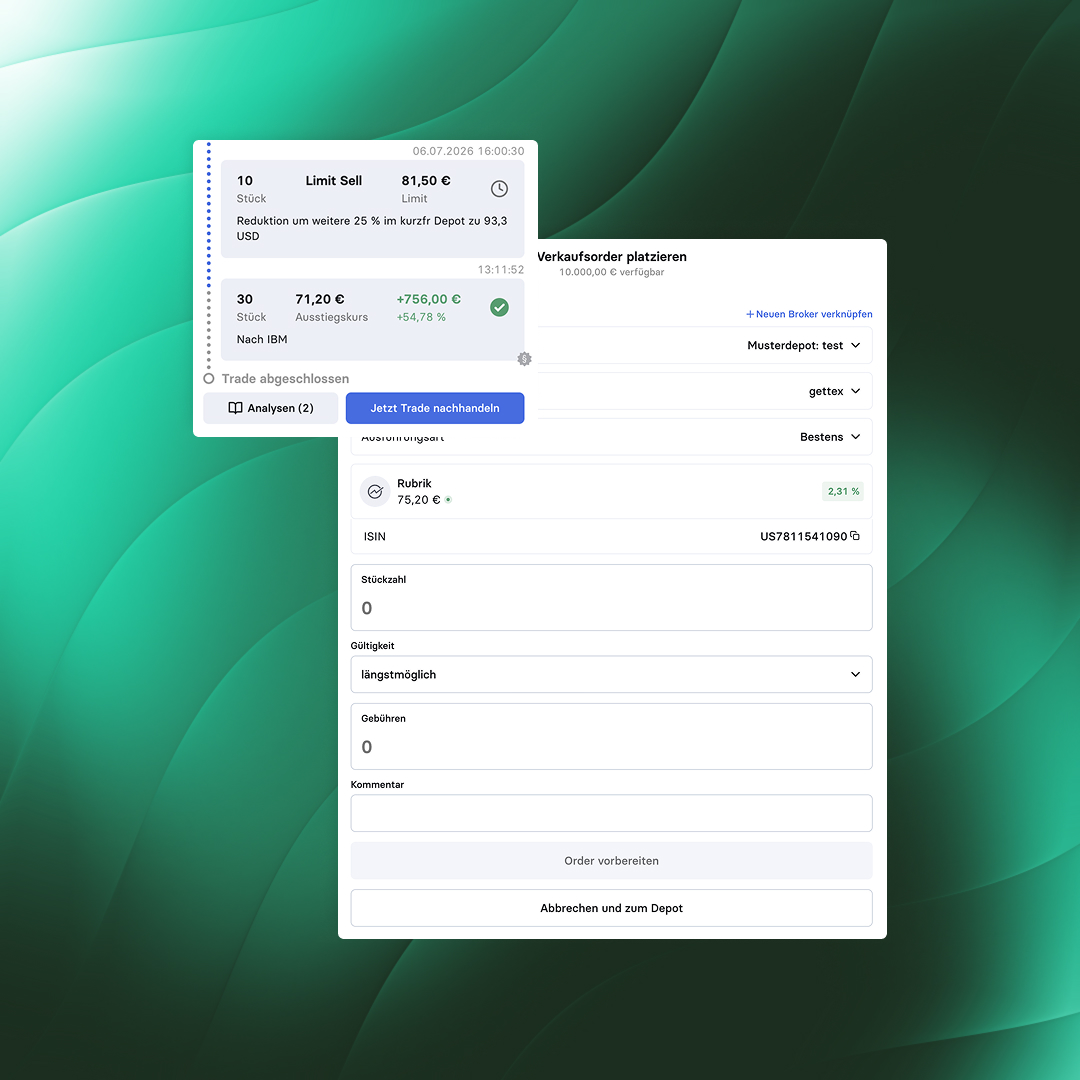
Task: Expand the Gültigkeit längstmöglich dropdown
Action: click(612, 674)
